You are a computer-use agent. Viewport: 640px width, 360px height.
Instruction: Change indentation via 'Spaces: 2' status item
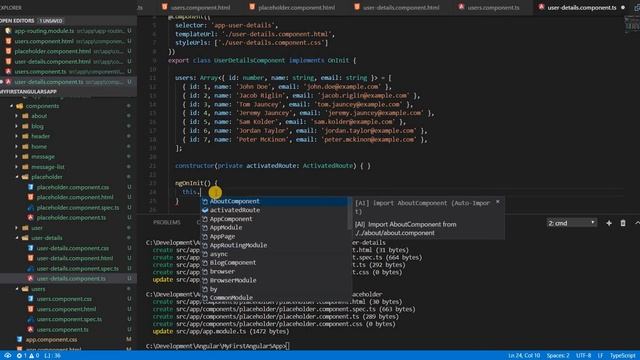point(558,356)
